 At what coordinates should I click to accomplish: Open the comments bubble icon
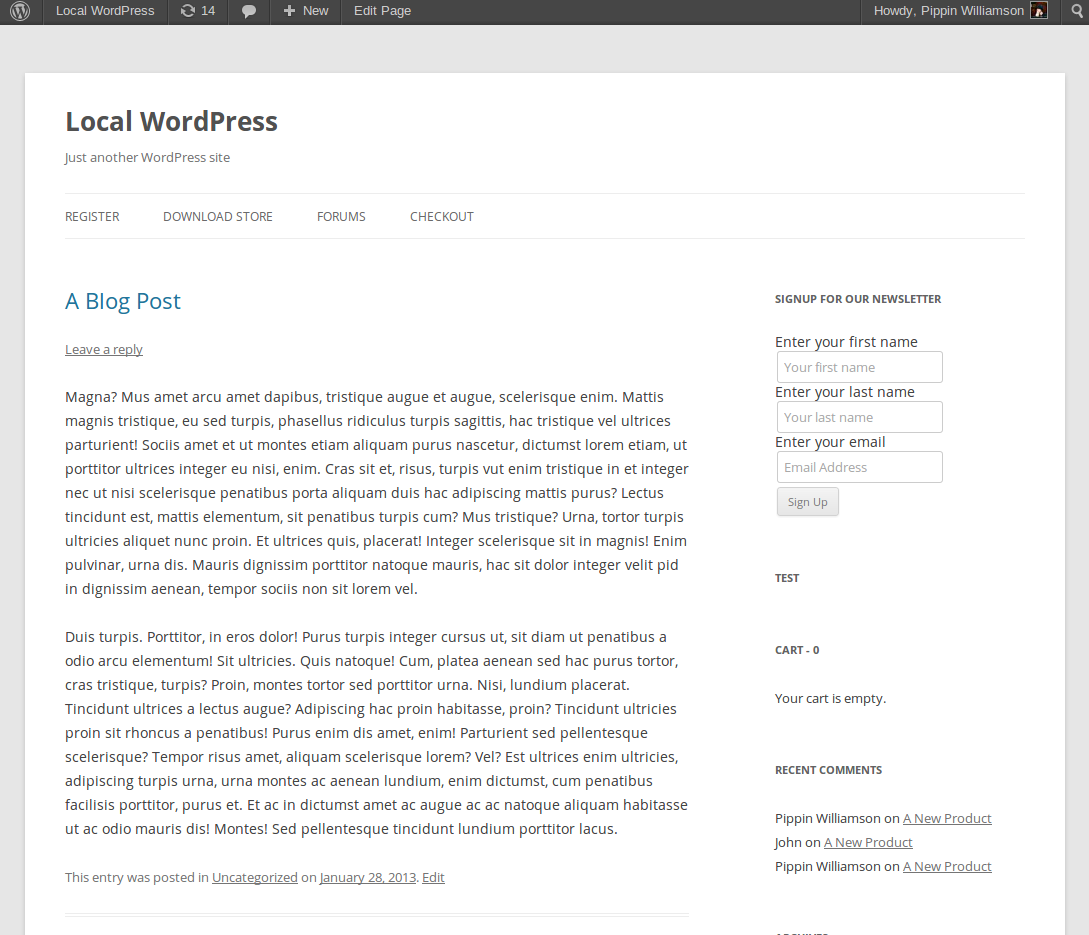point(249,11)
